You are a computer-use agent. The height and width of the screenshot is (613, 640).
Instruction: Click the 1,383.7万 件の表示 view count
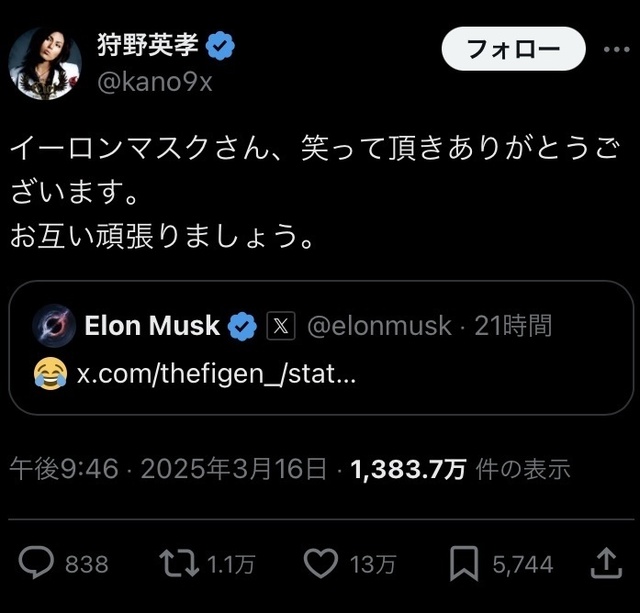[x=460, y=469]
